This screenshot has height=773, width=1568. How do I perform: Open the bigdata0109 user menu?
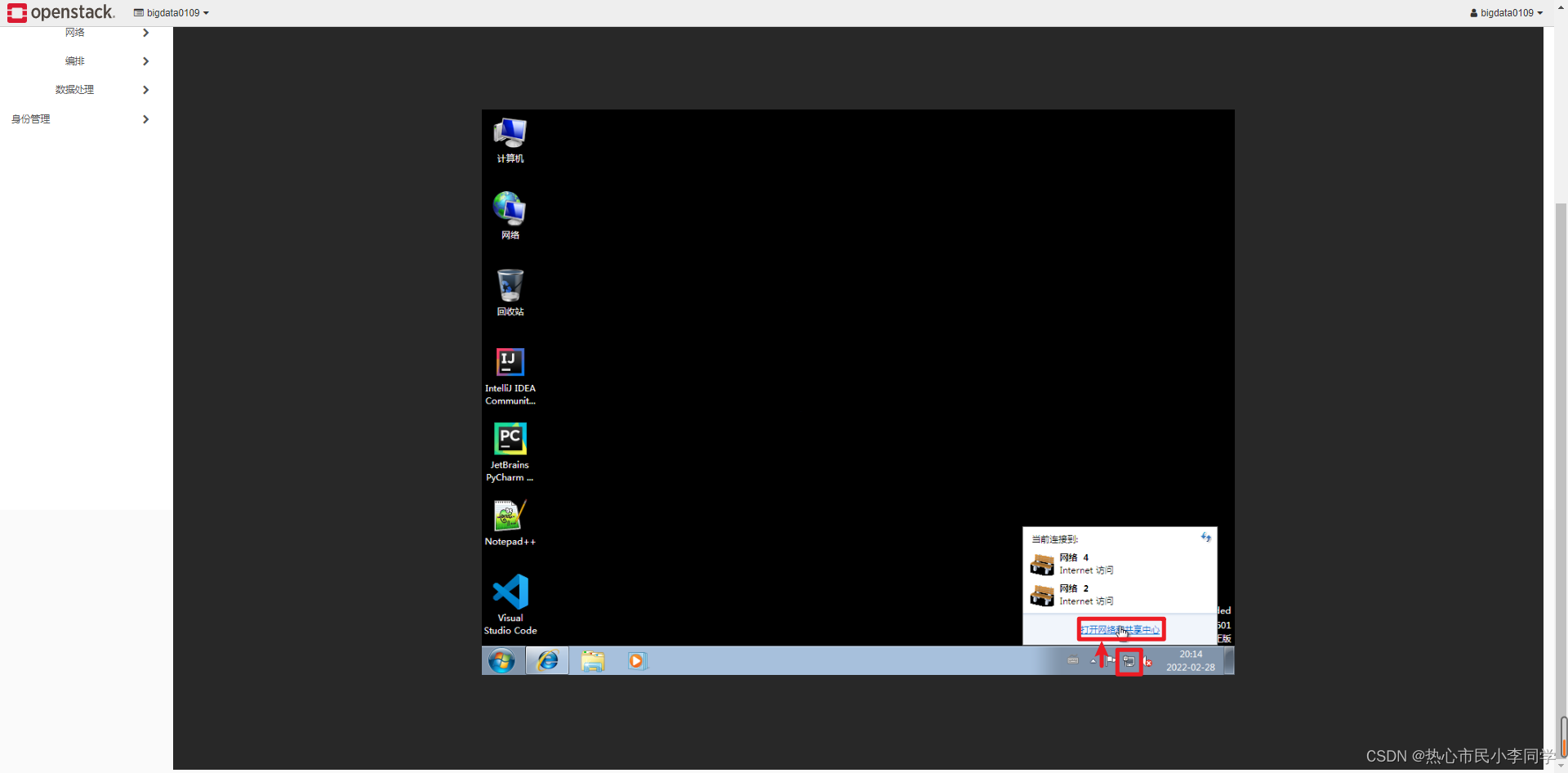point(1506,13)
